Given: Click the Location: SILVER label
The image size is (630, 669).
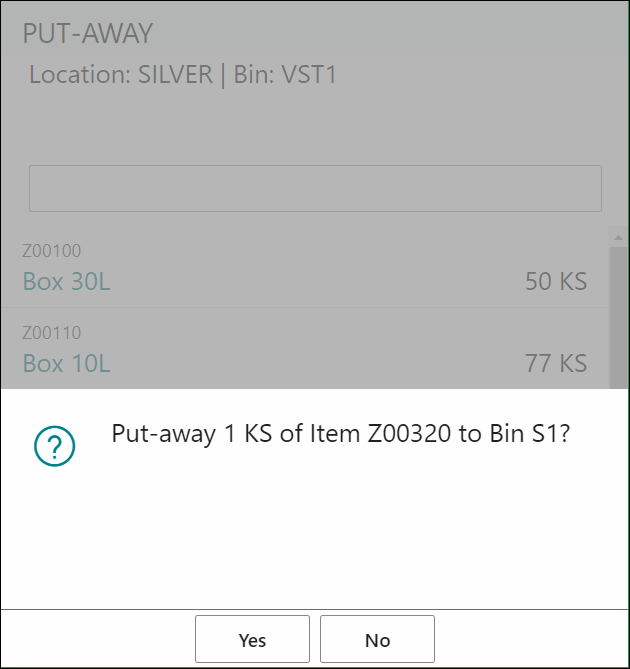Looking at the screenshot, I should (x=121, y=74).
